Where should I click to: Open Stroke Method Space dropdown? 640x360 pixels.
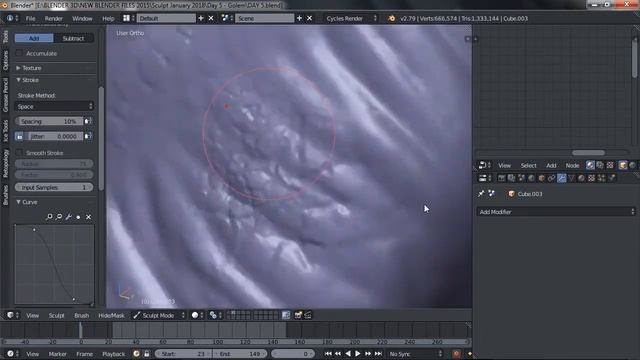pyautogui.click(x=54, y=107)
